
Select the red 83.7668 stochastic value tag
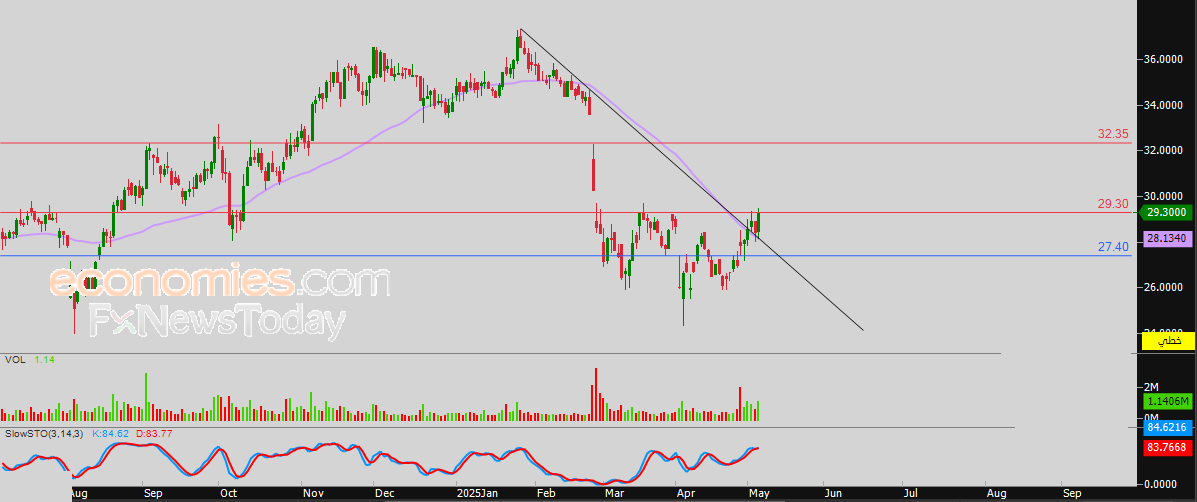1166,448
